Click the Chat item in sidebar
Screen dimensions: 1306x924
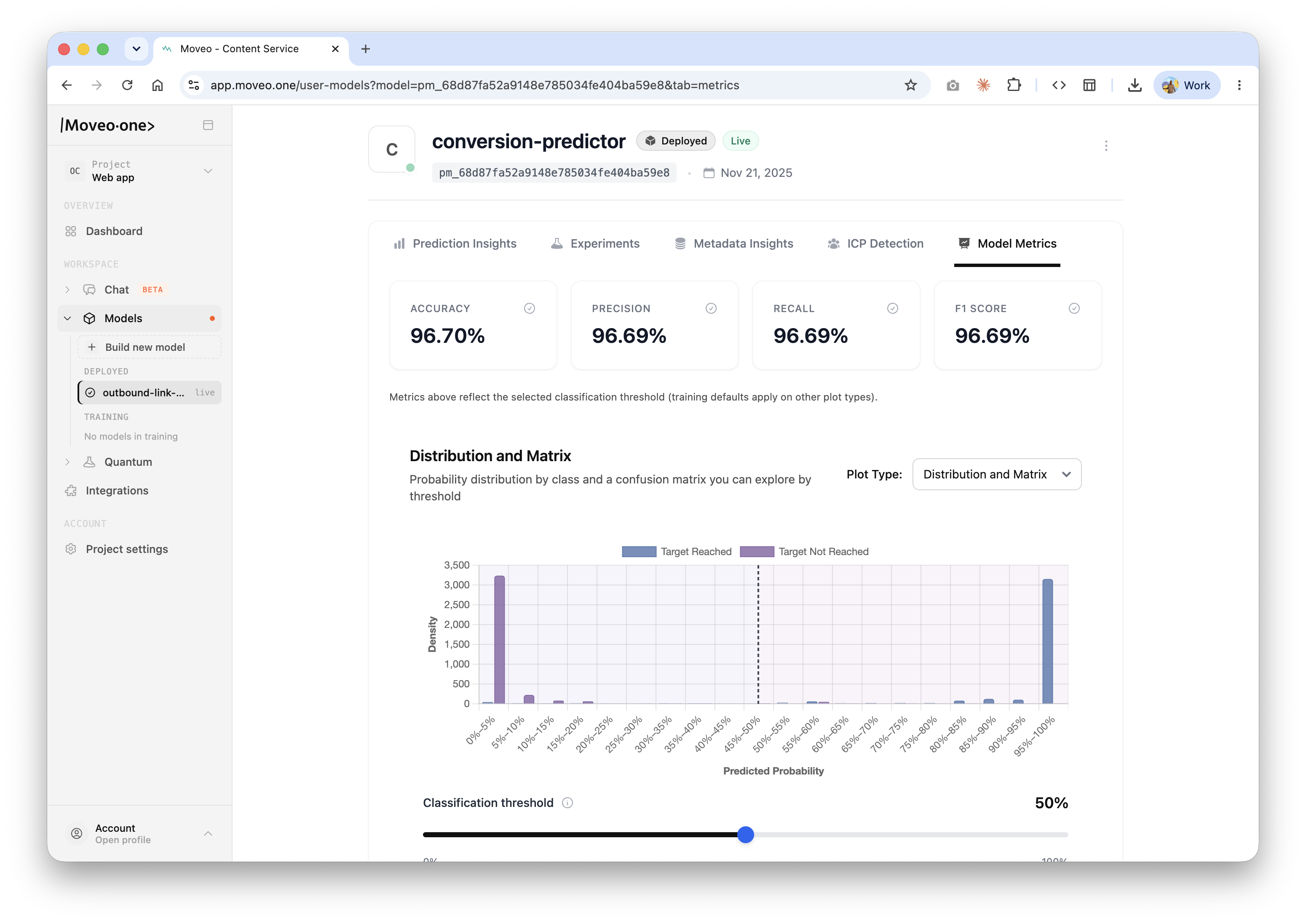coord(117,290)
